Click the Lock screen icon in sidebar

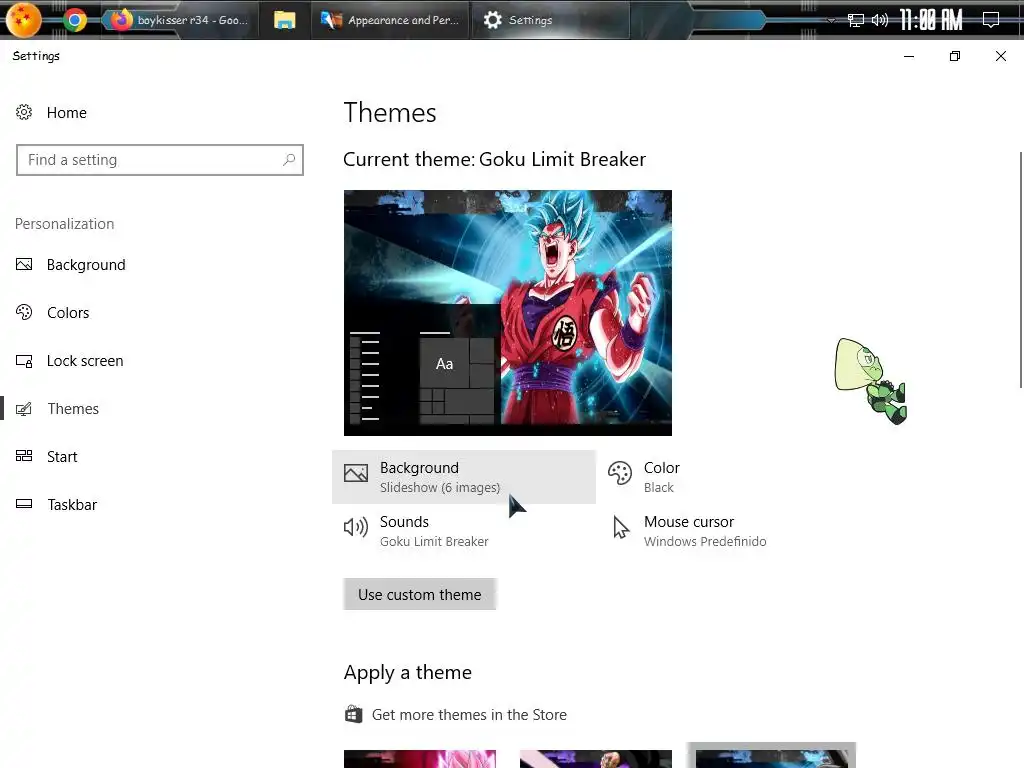coord(24,360)
